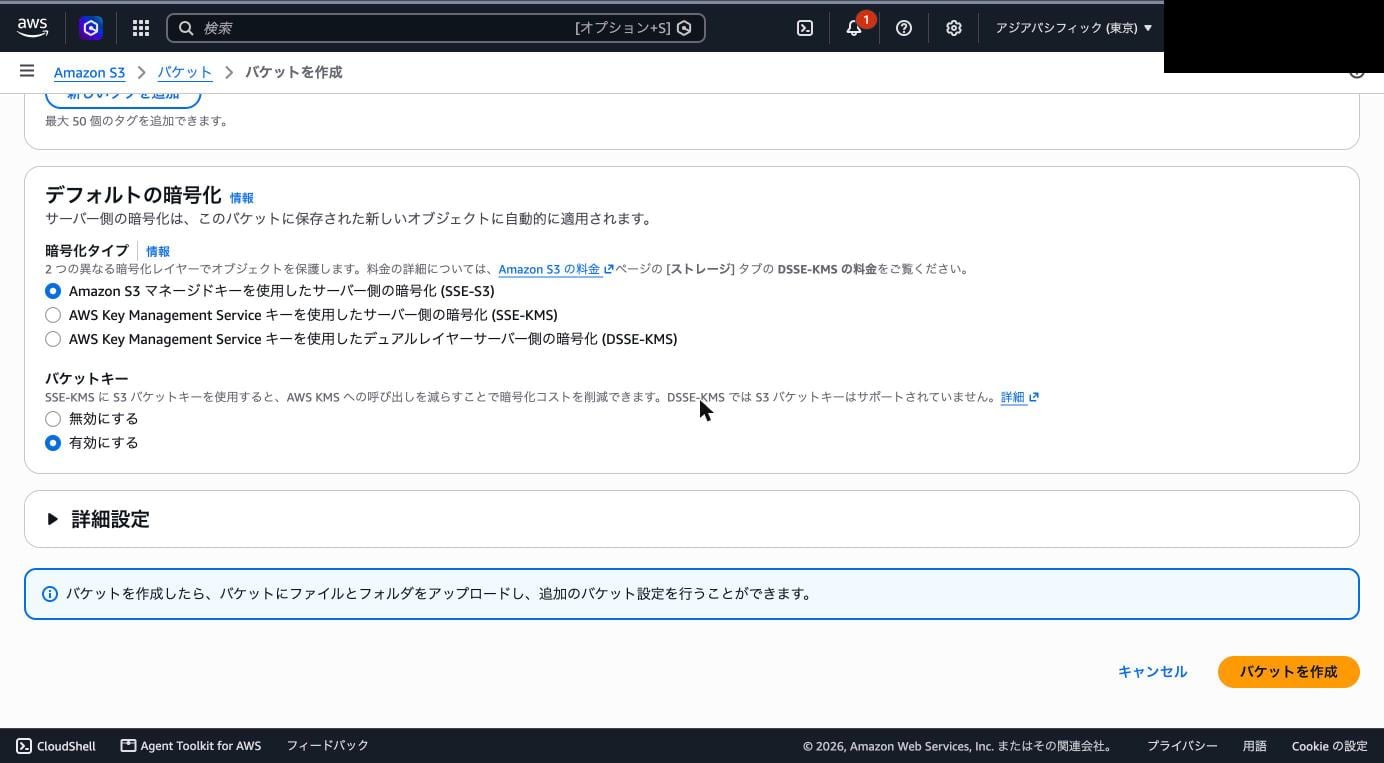The height and width of the screenshot is (763, 1384).
Task: Open the フィードバック link
Action: [327, 746]
